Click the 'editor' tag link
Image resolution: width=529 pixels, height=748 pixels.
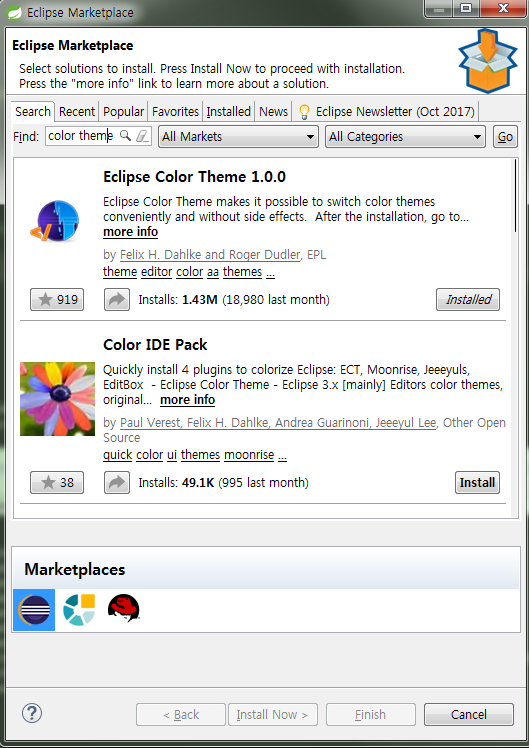[156, 272]
